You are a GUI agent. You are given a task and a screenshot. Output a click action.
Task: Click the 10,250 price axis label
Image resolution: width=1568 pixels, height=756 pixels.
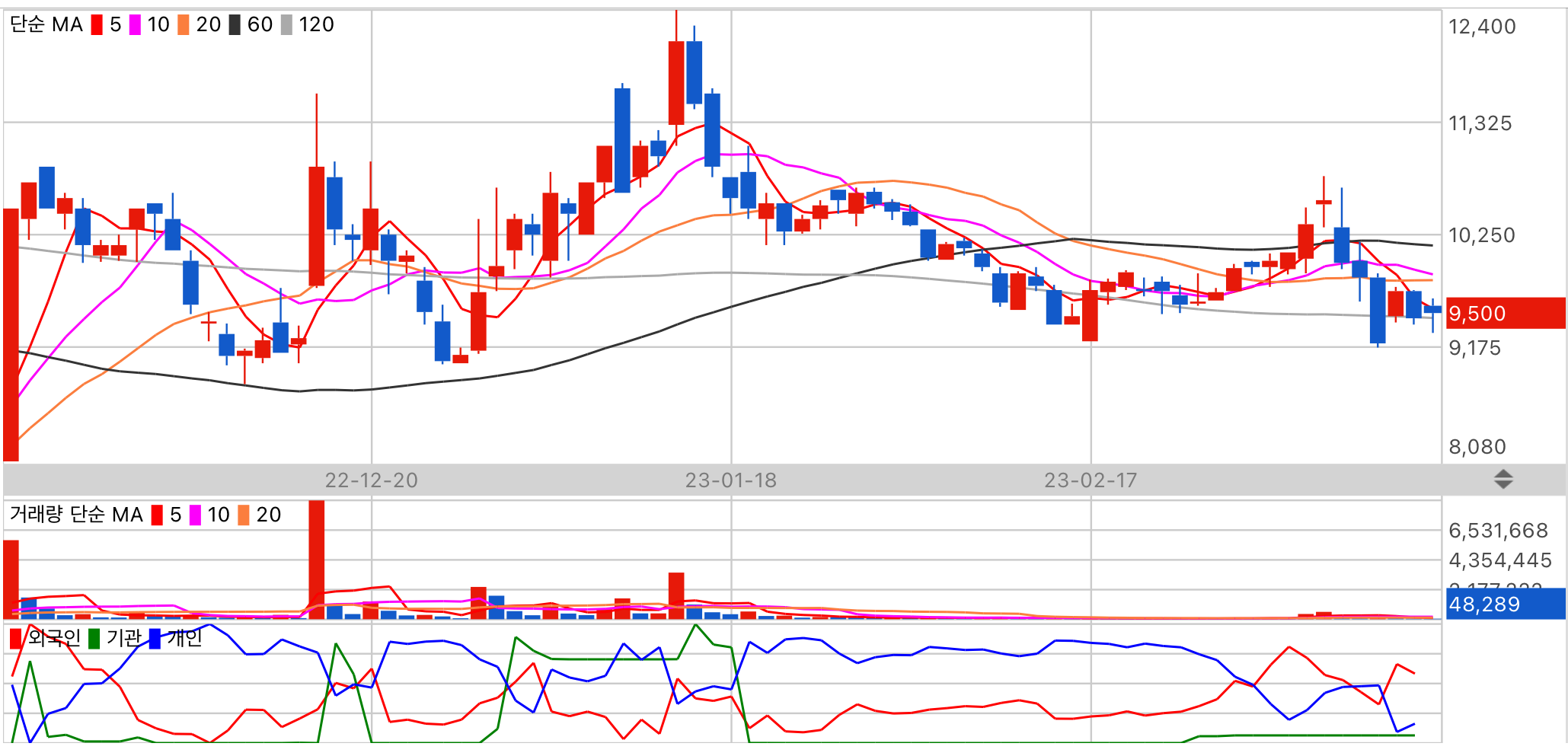coord(1482,235)
